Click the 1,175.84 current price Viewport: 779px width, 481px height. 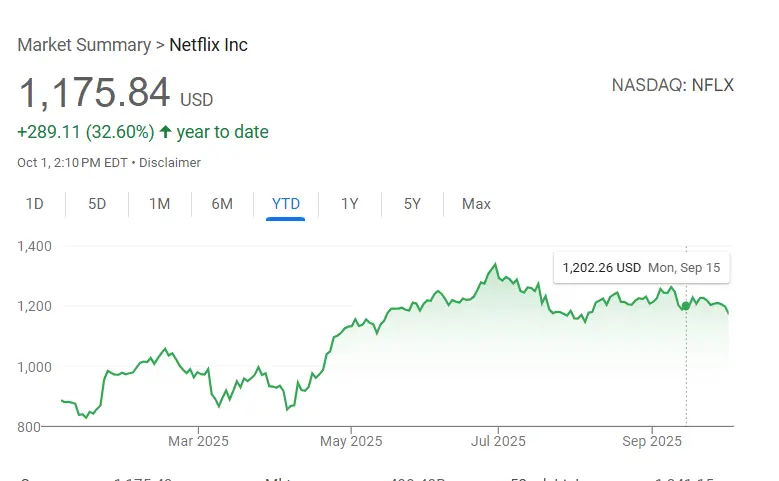coord(95,93)
